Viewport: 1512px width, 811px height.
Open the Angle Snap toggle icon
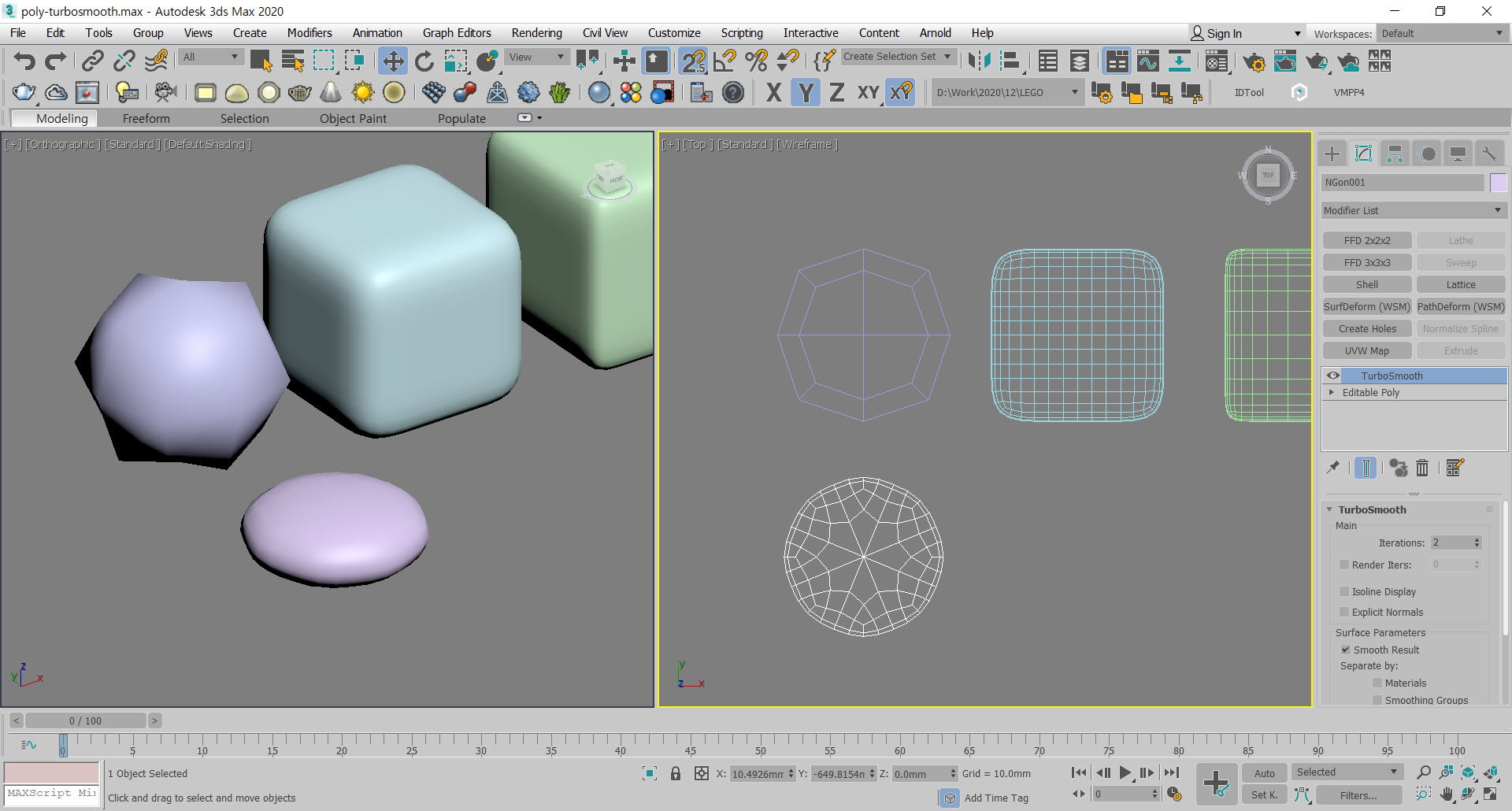pyautogui.click(x=725, y=61)
